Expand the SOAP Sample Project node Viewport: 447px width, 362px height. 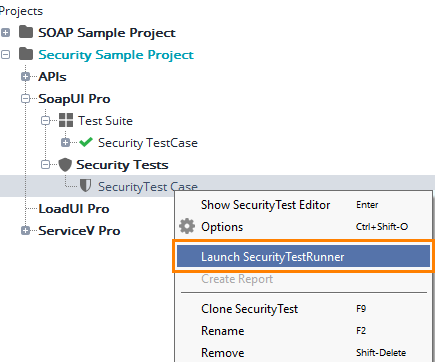(x=5, y=33)
